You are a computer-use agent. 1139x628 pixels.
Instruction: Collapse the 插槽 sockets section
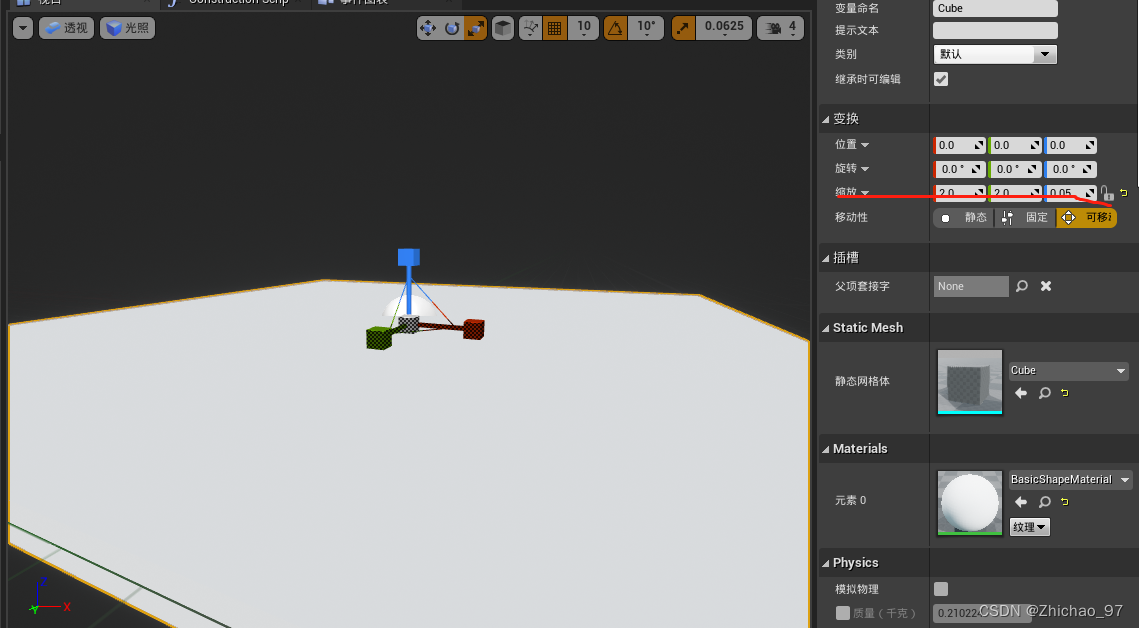(x=826, y=258)
